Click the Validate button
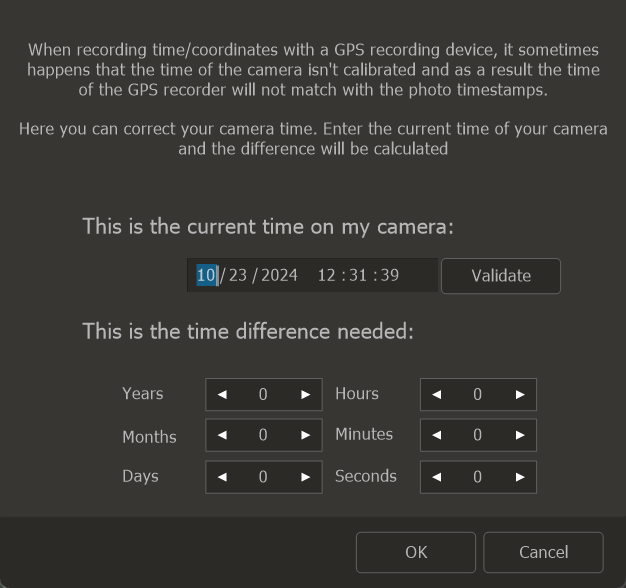 [501, 276]
